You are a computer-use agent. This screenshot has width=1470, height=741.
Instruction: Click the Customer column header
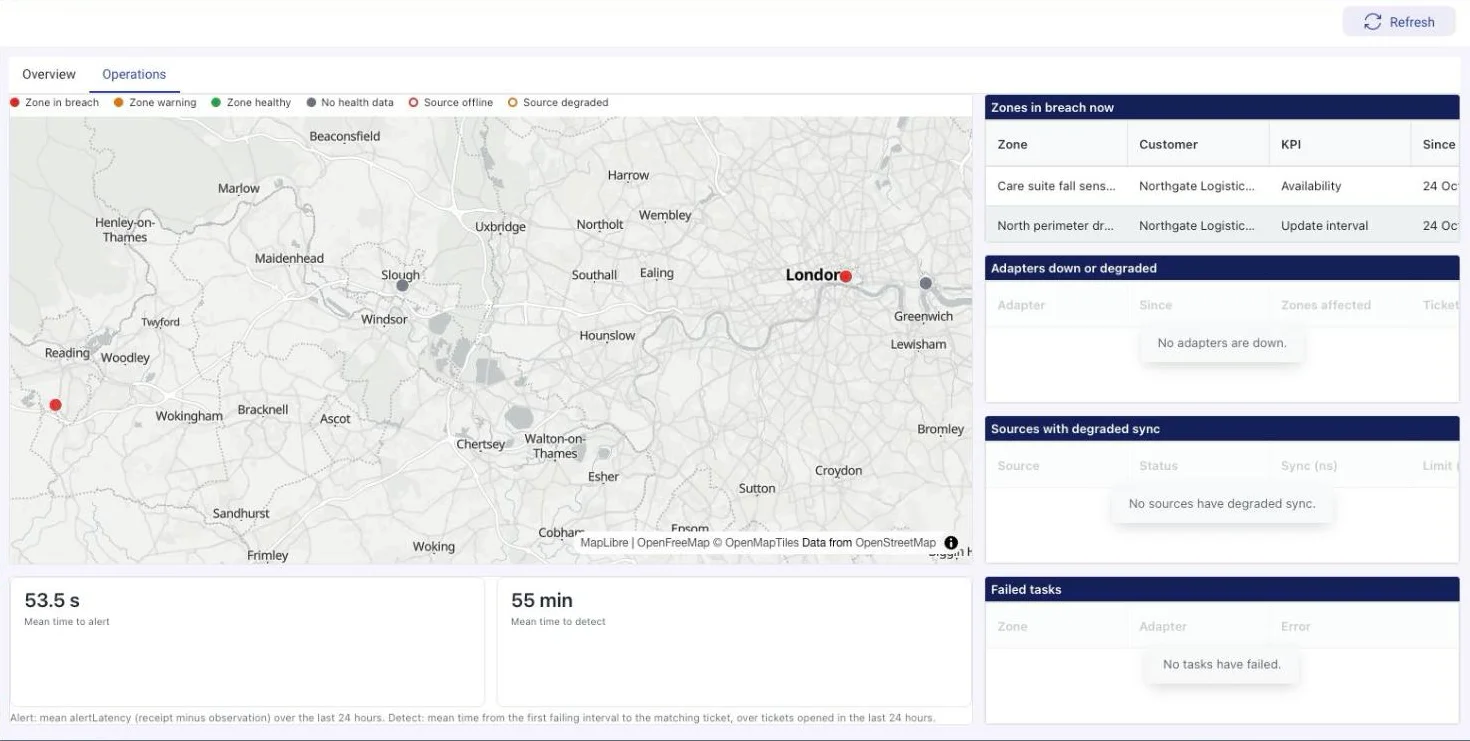coord(1198,144)
